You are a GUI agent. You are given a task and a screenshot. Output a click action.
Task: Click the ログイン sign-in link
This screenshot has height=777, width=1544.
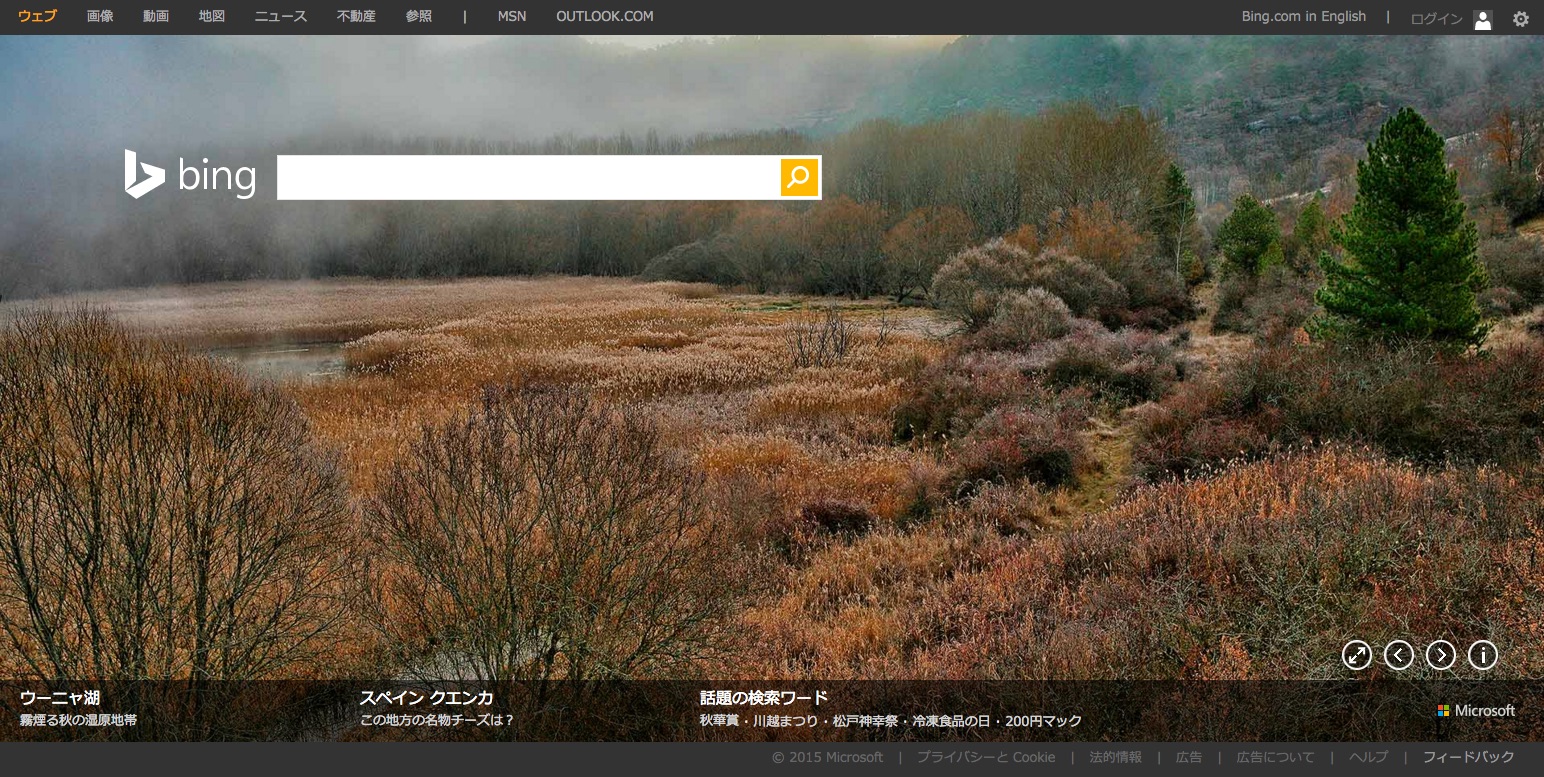point(1436,19)
